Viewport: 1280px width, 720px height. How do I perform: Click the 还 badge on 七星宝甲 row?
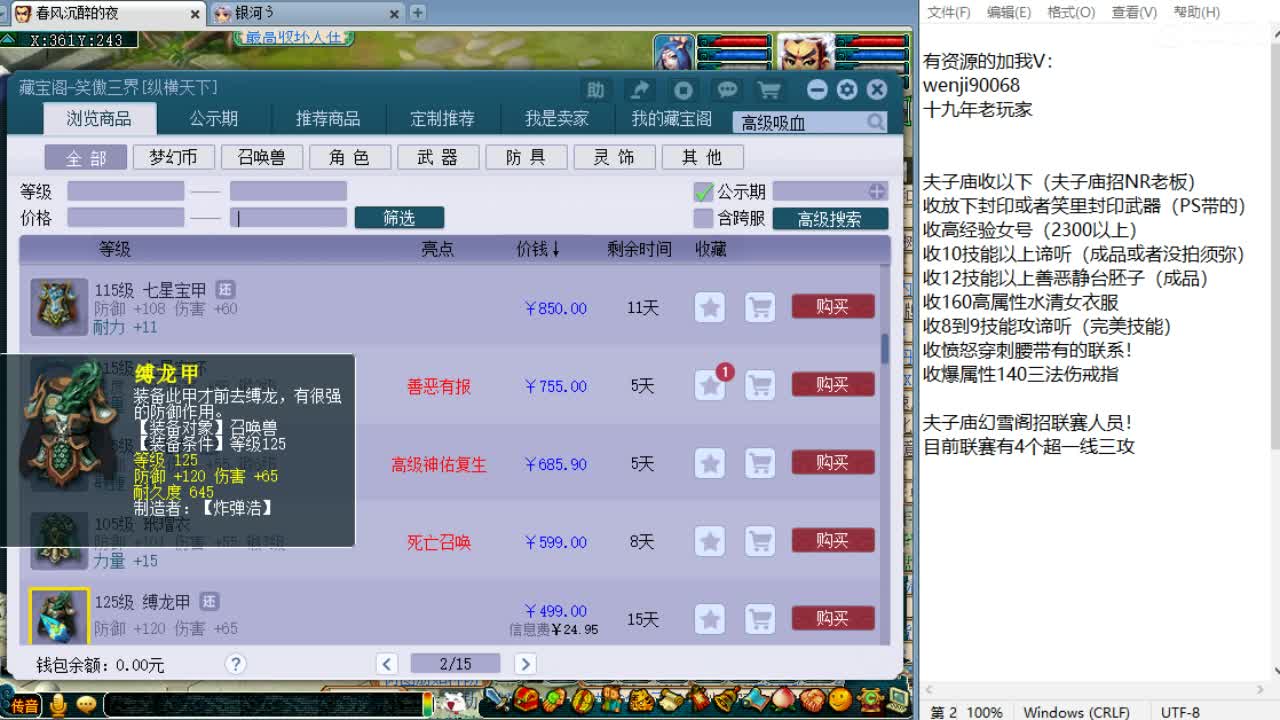[225, 290]
